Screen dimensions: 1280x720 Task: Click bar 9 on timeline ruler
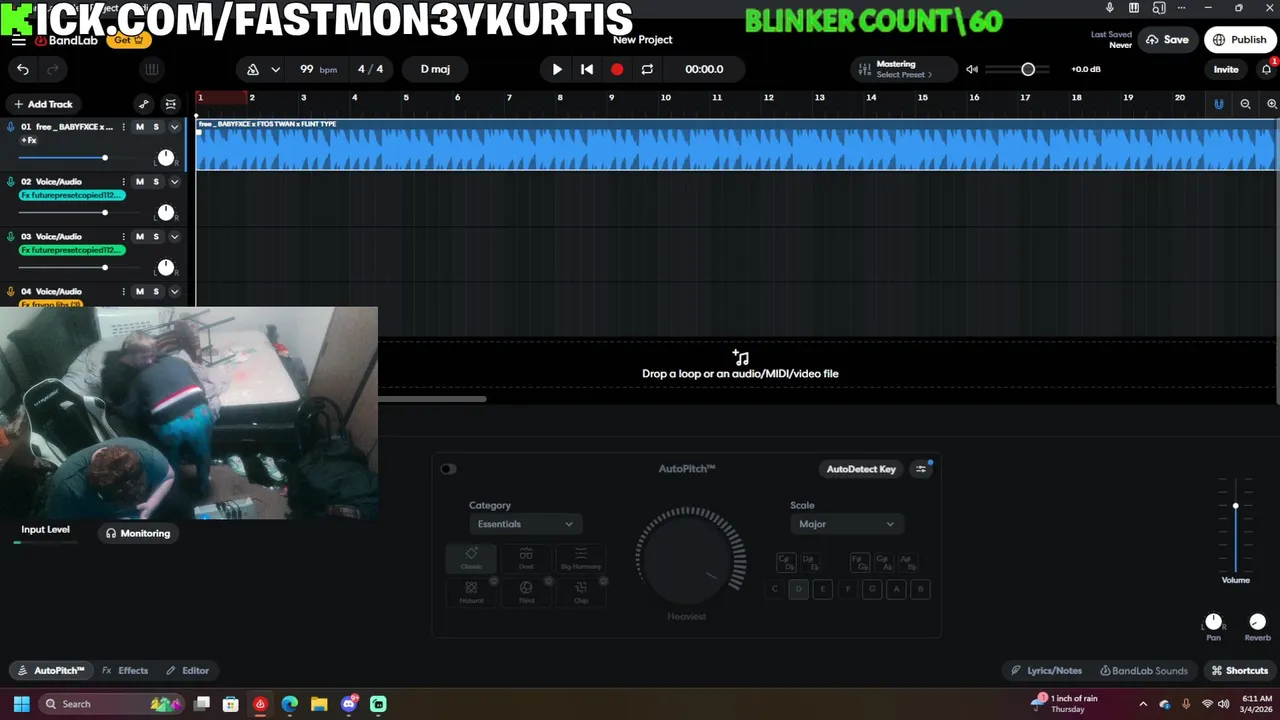[x=612, y=98]
